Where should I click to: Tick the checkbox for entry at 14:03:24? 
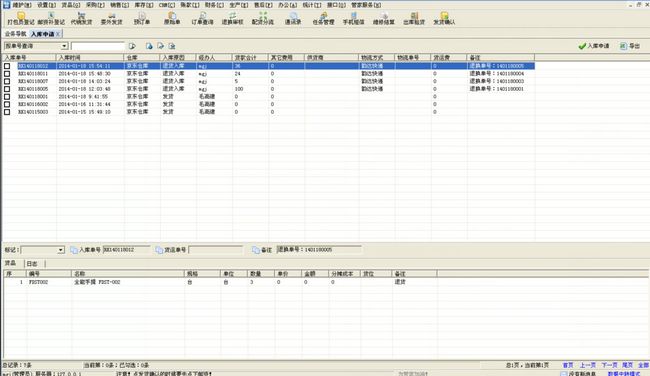coord(7,81)
